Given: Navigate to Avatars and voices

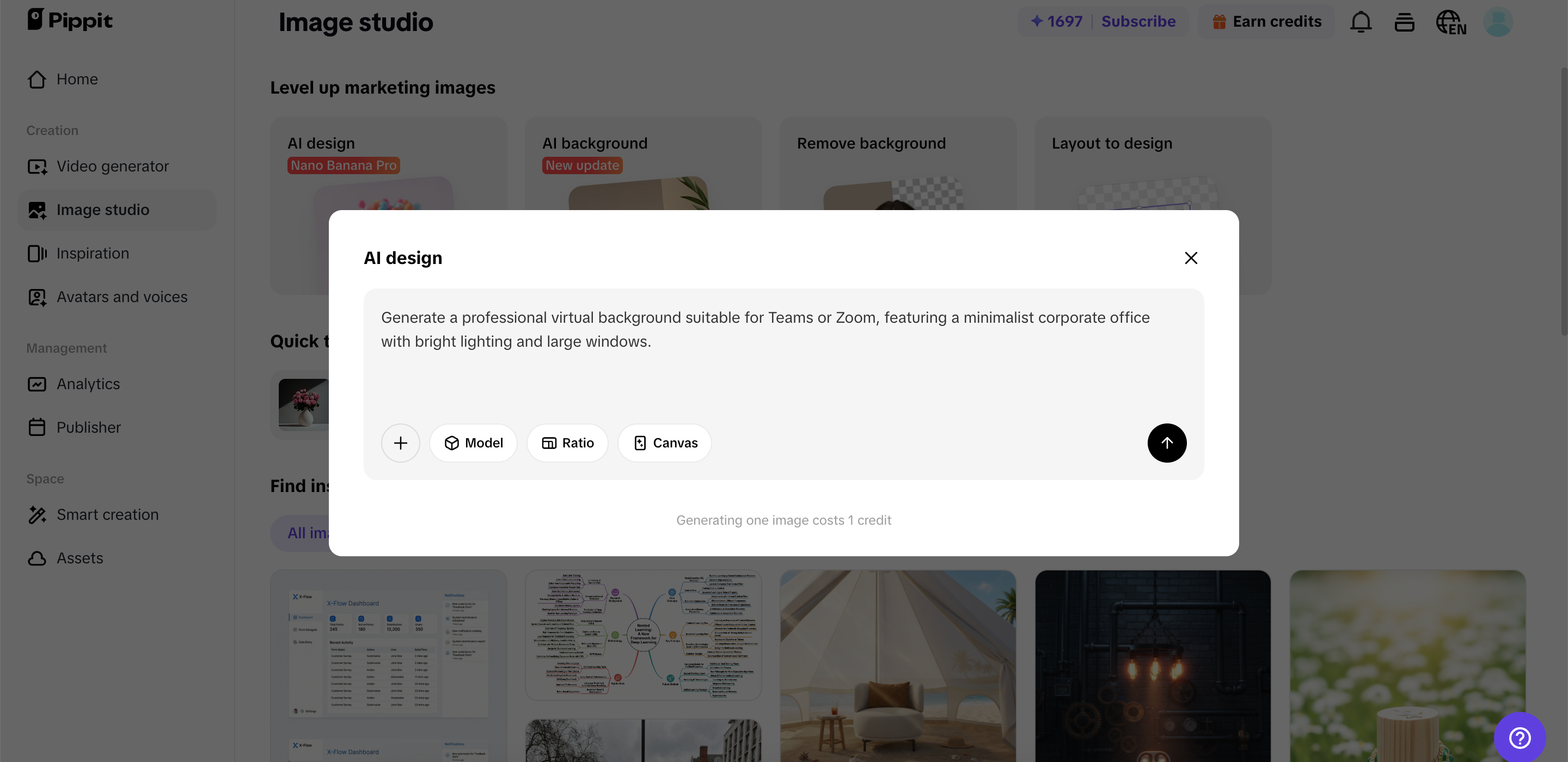Looking at the screenshot, I should (x=122, y=297).
